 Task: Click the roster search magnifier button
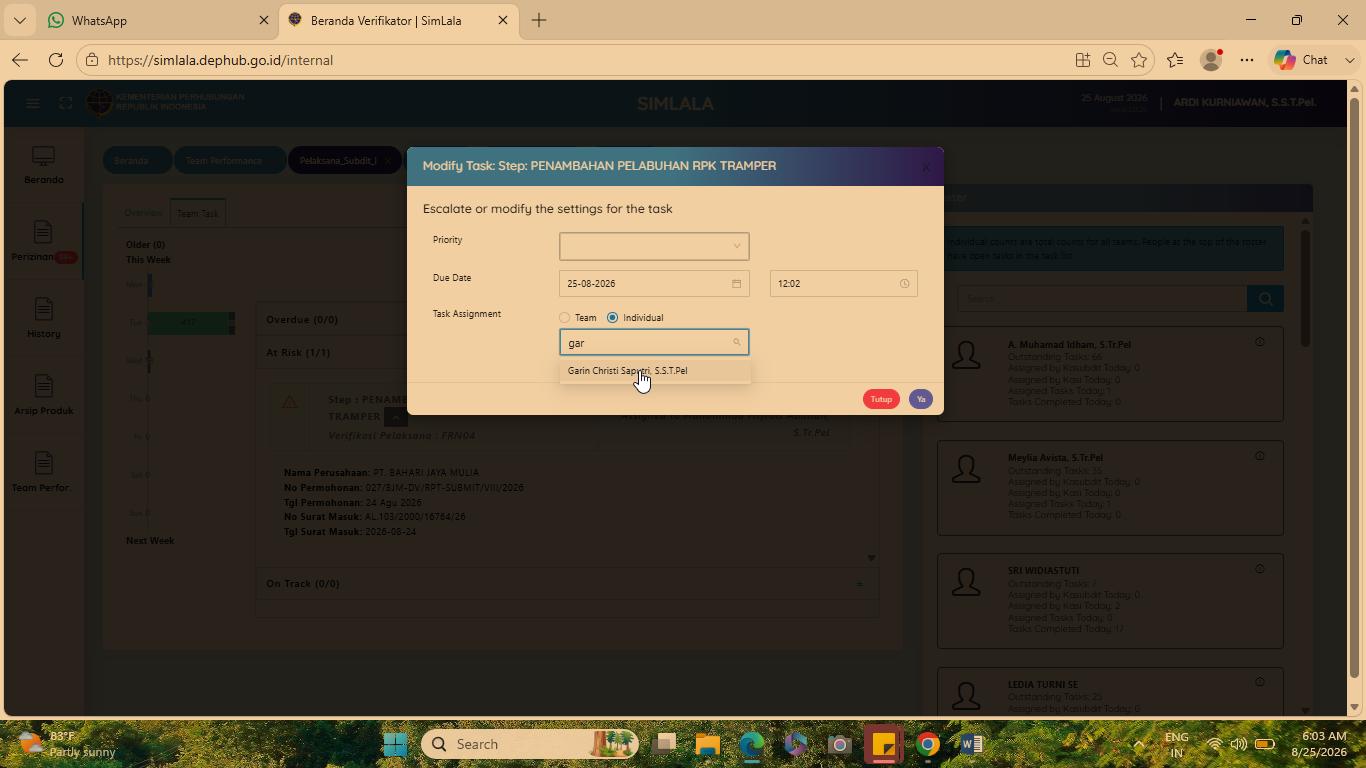[1265, 298]
